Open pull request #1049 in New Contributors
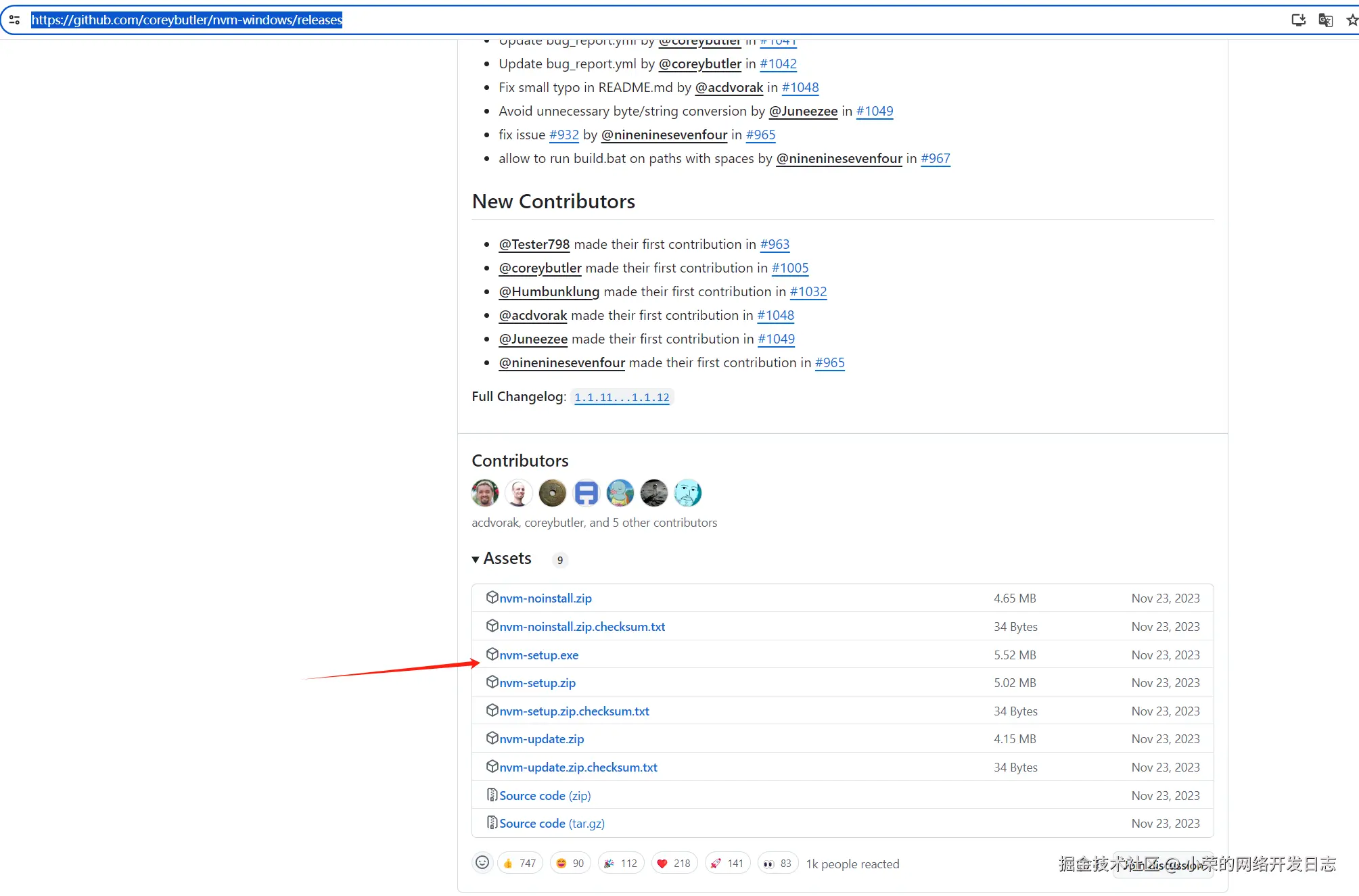 (x=776, y=339)
